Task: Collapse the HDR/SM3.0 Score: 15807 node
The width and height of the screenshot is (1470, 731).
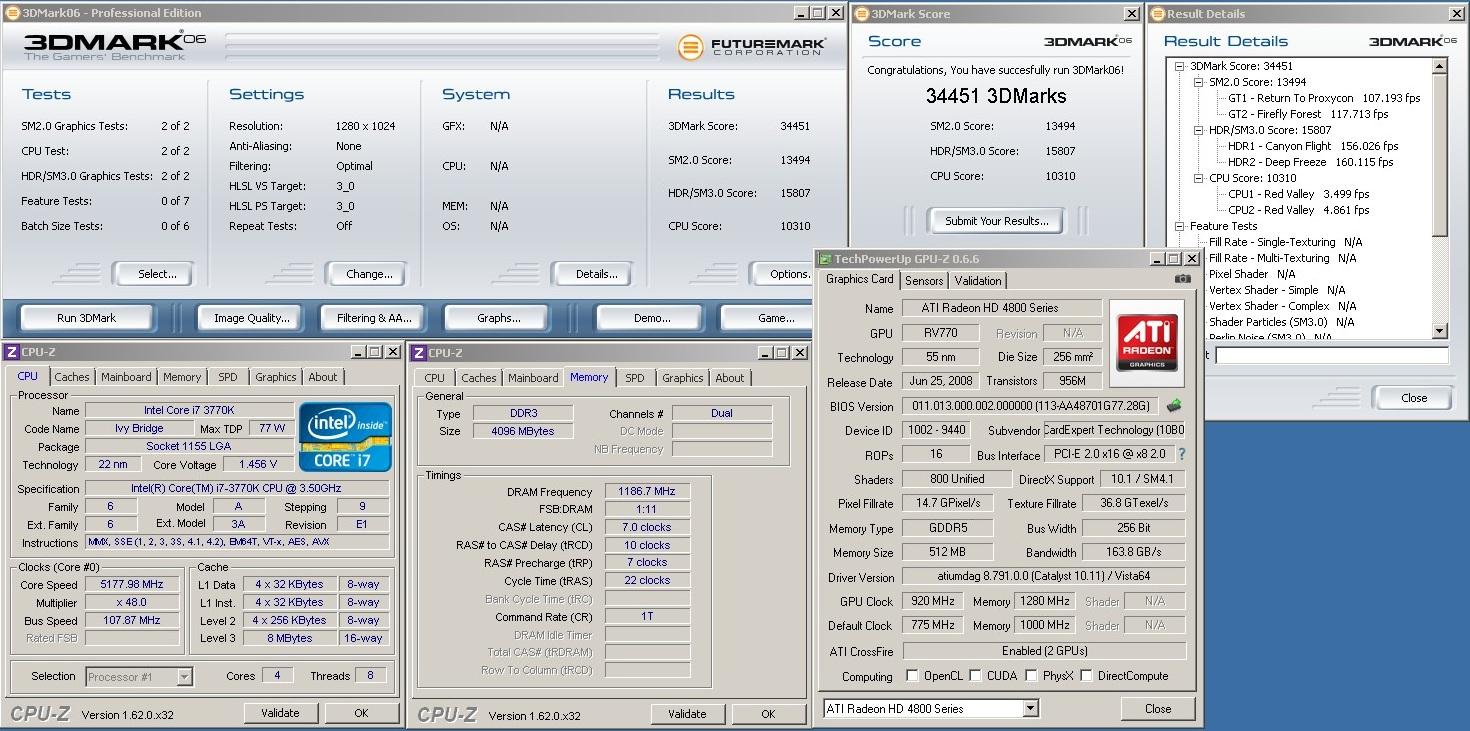Action: click(x=1199, y=130)
